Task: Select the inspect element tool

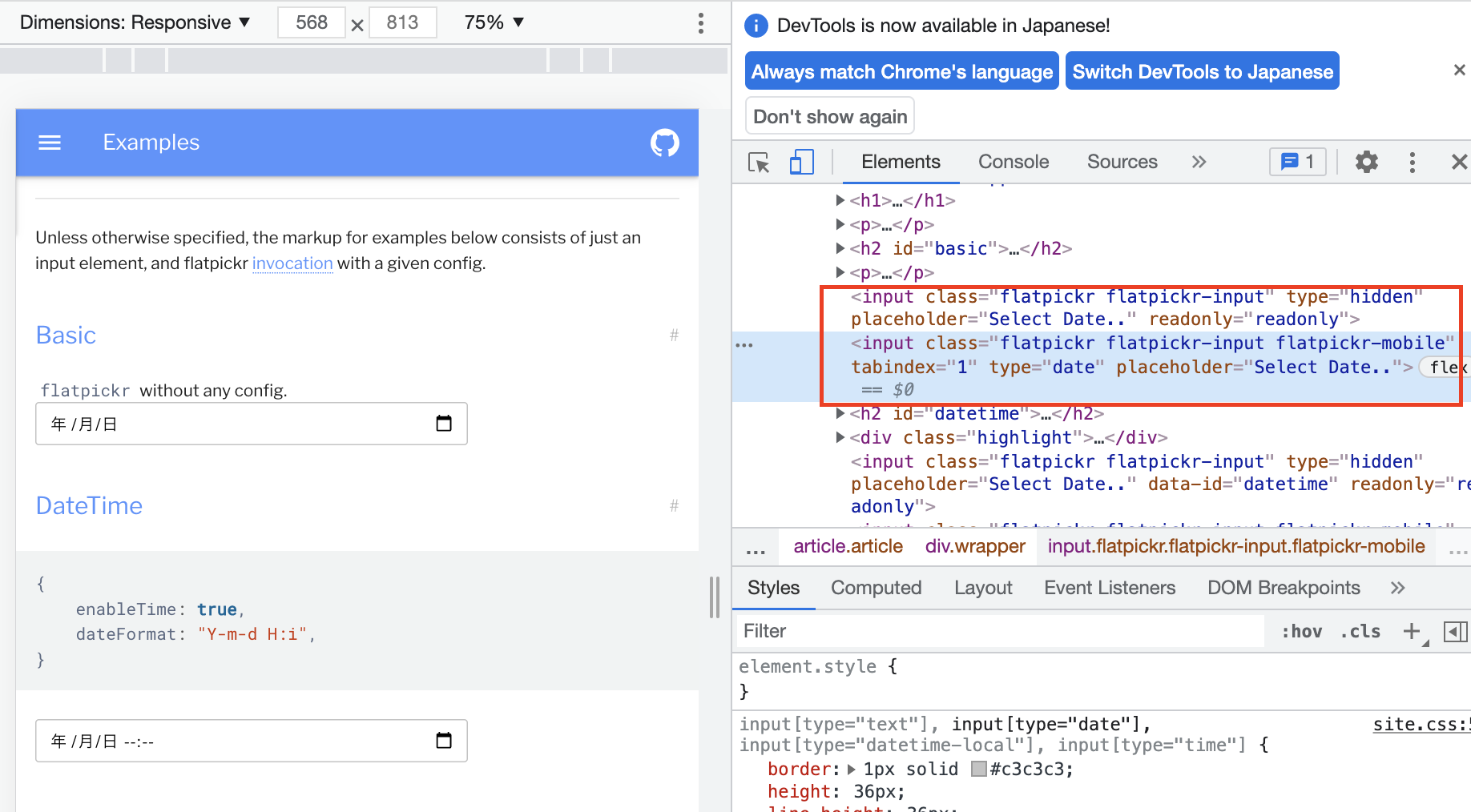Action: (x=758, y=162)
